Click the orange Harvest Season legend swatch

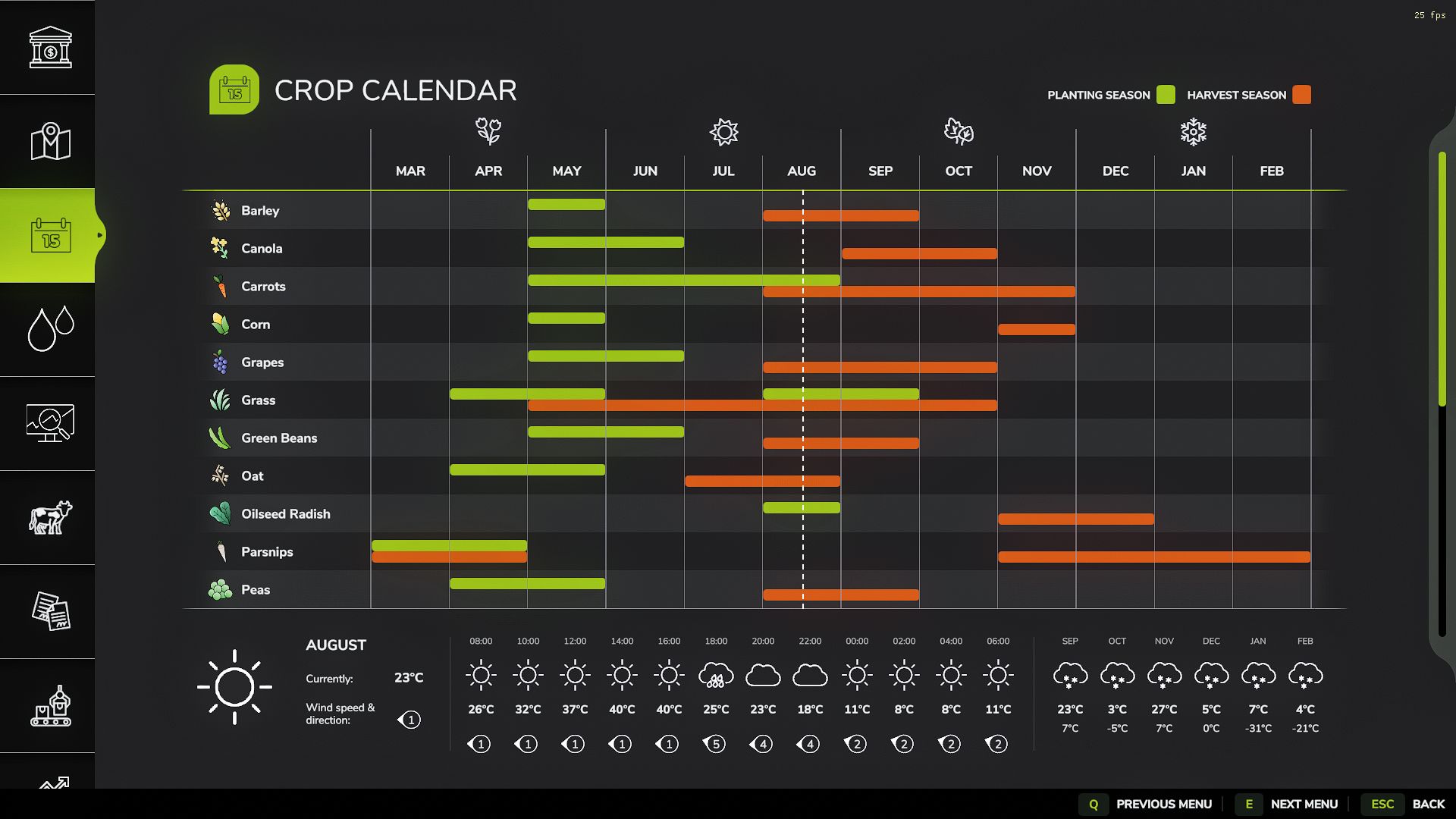(x=1301, y=95)
